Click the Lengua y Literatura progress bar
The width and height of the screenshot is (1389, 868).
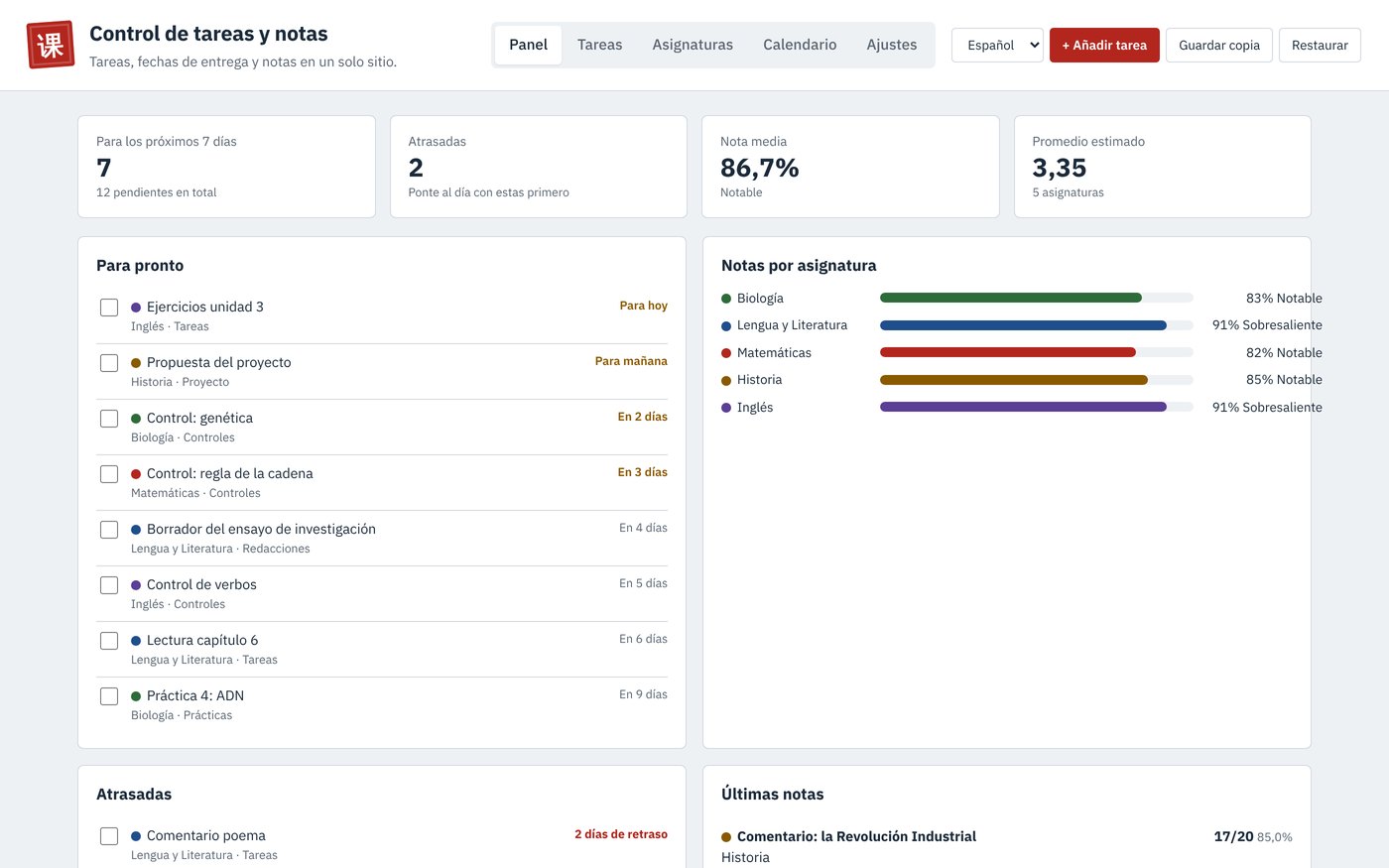click(x=1036, y=325)
